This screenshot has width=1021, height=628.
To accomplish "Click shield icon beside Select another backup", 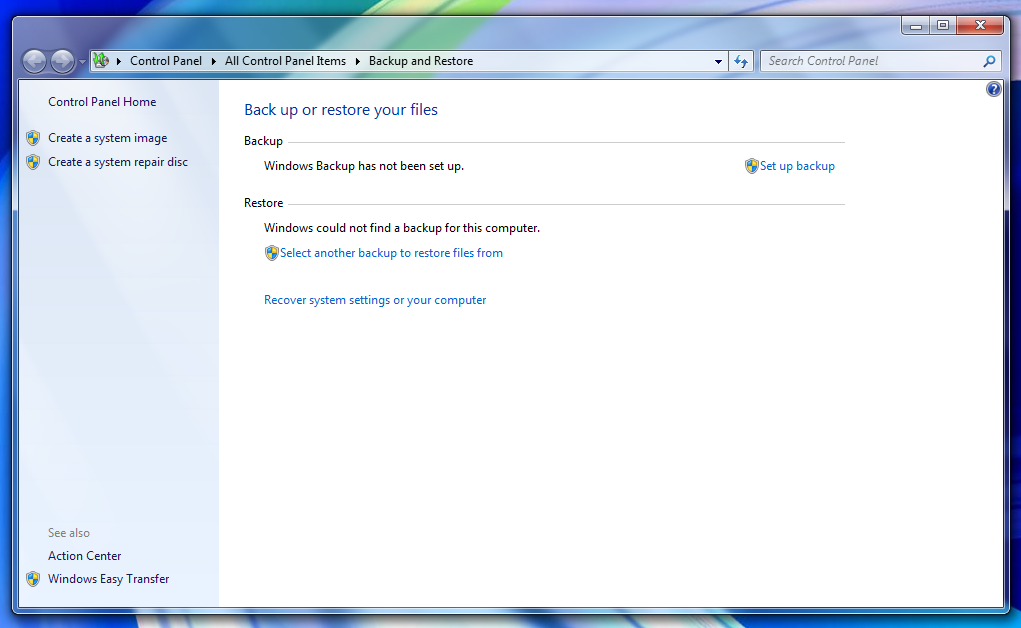I will point(272,253).
